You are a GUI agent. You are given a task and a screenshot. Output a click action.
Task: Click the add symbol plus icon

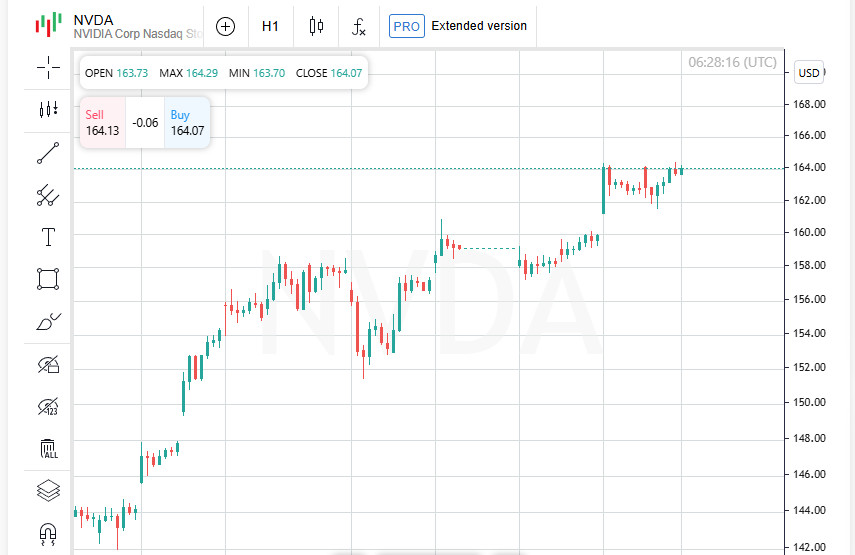click(225, 26)
